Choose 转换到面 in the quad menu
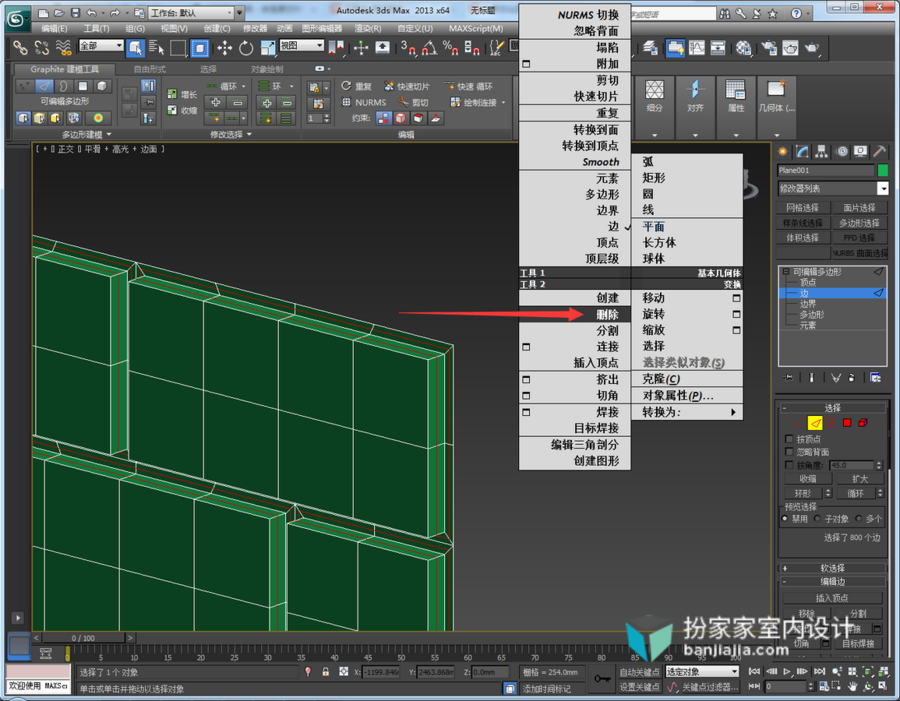Image resolution: width=900 pixels, height=701 pixels. [x=575, y=129]
